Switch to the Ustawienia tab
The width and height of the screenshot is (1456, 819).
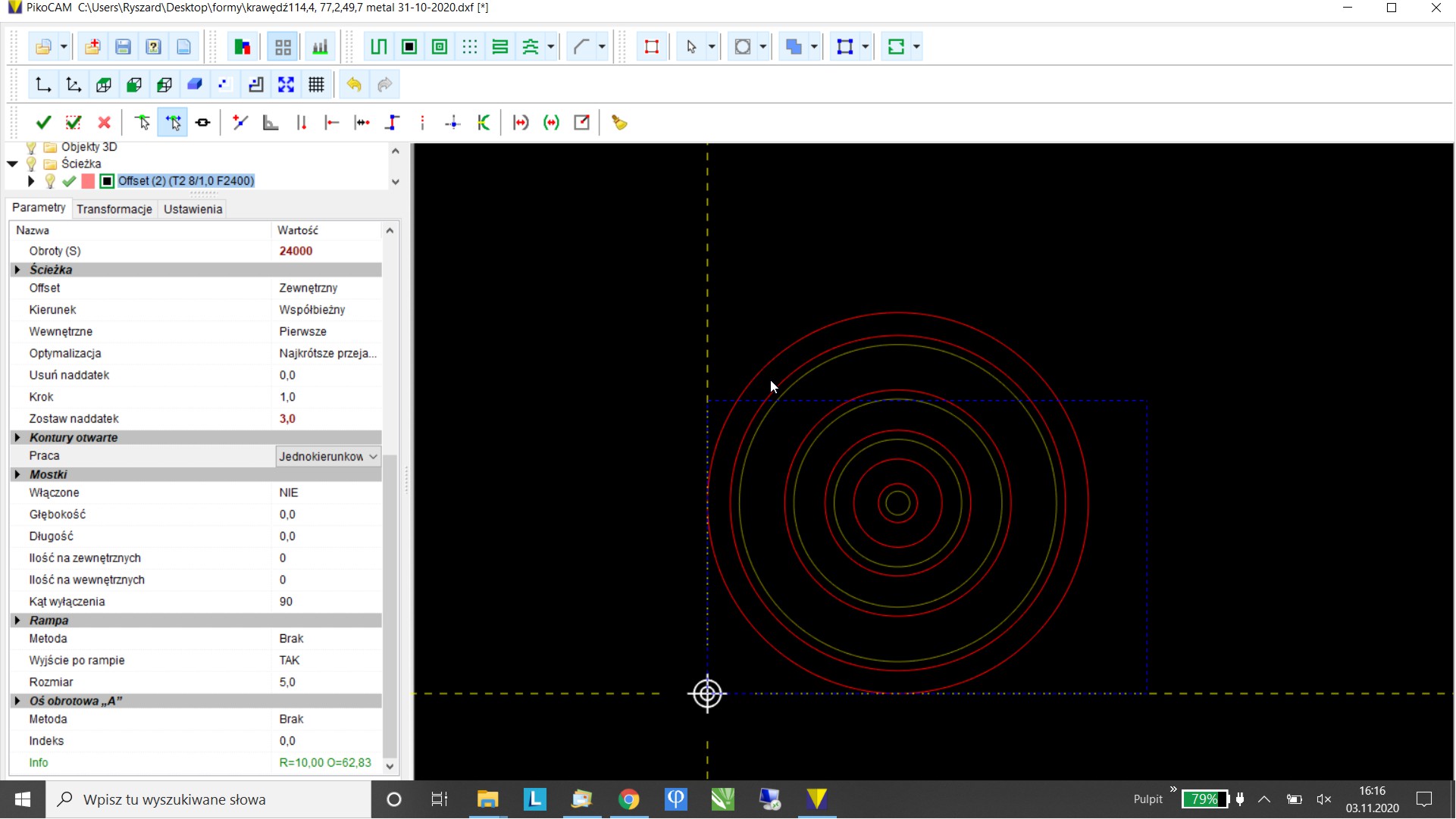tap(193, 209)
